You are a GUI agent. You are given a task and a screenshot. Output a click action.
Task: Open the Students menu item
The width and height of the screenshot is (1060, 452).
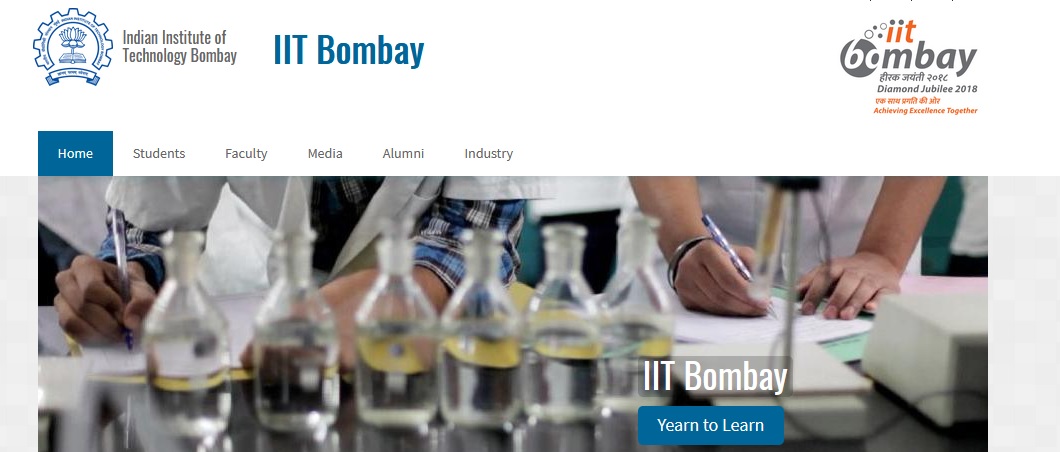pos(159,153)
